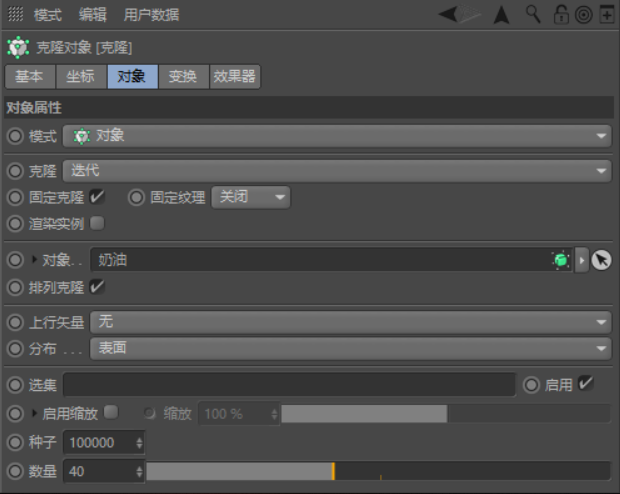Expand the 分布 dropdown showing 表面

point(350,349)
